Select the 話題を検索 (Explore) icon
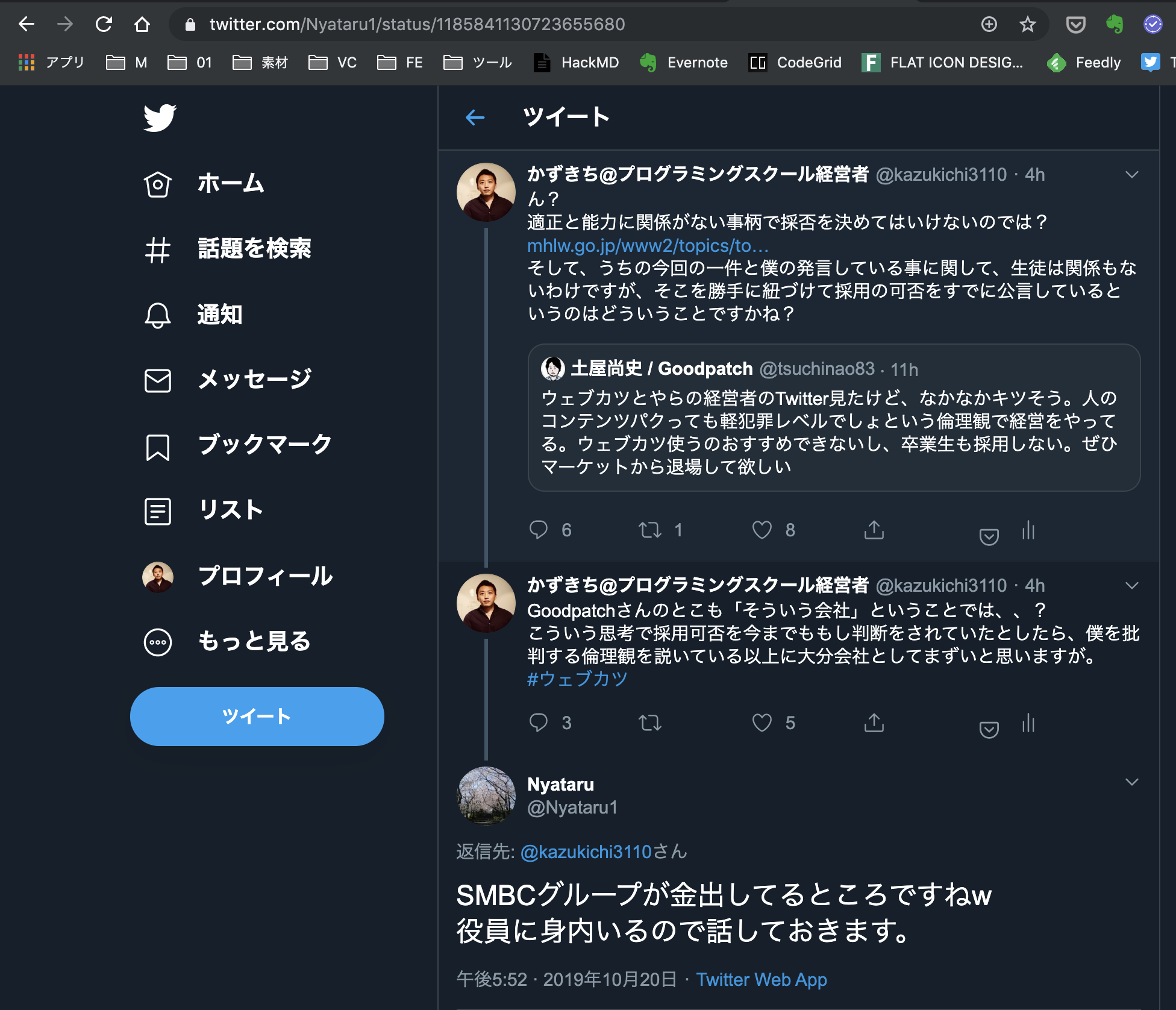 pos(157,250)
